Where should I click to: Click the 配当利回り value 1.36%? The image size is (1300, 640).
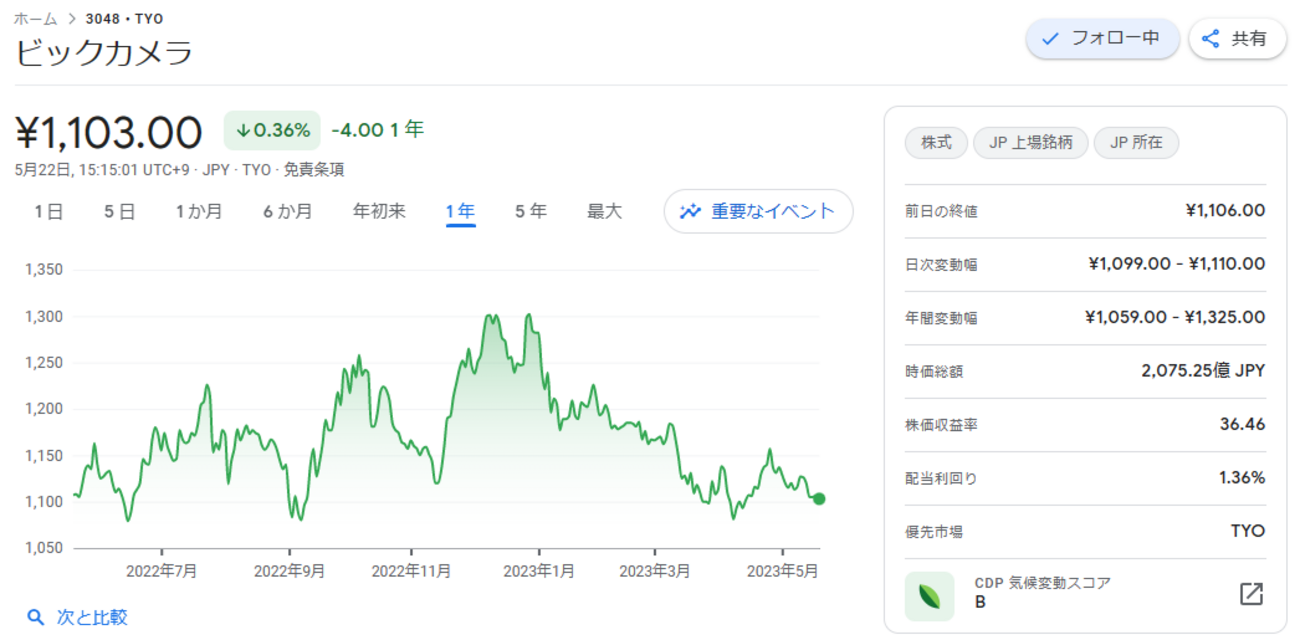1242,478
